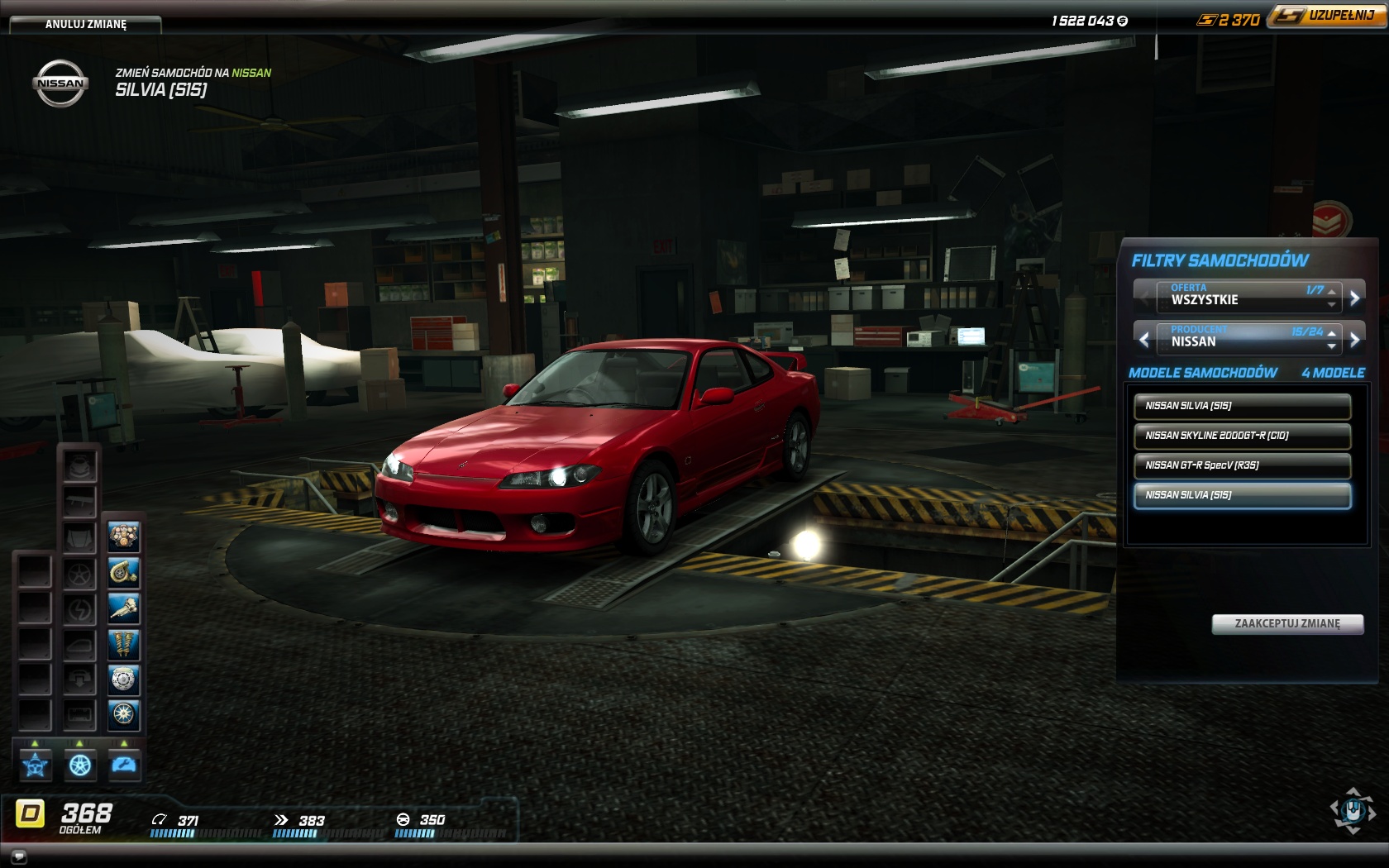Open the brake disc part slot
This screenshot has width=1389, height=868.
tap(124, 680)
